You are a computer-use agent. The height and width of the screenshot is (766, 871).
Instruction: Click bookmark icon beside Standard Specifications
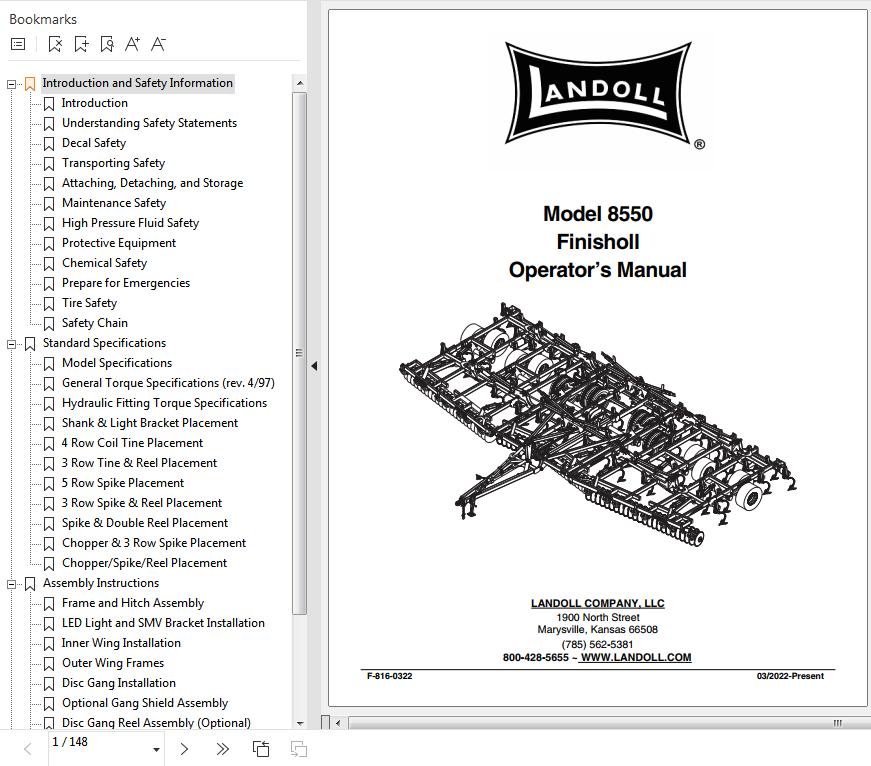pyautogui.click(x=30, y=344)
